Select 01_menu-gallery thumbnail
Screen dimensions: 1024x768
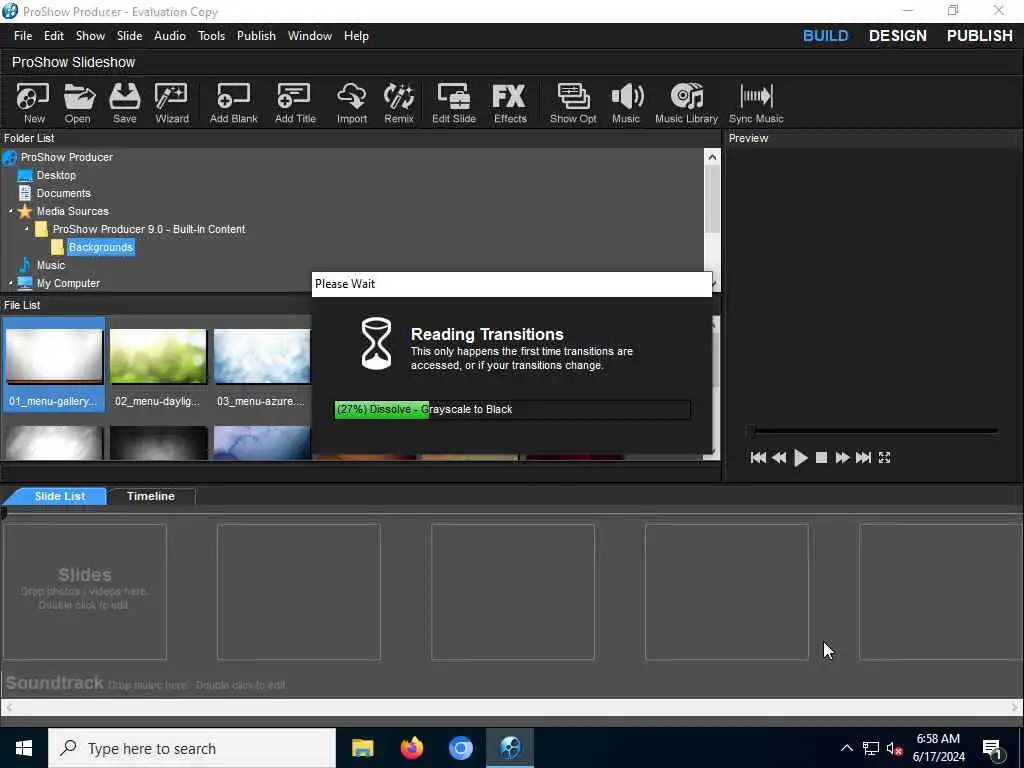click(54, 364)
